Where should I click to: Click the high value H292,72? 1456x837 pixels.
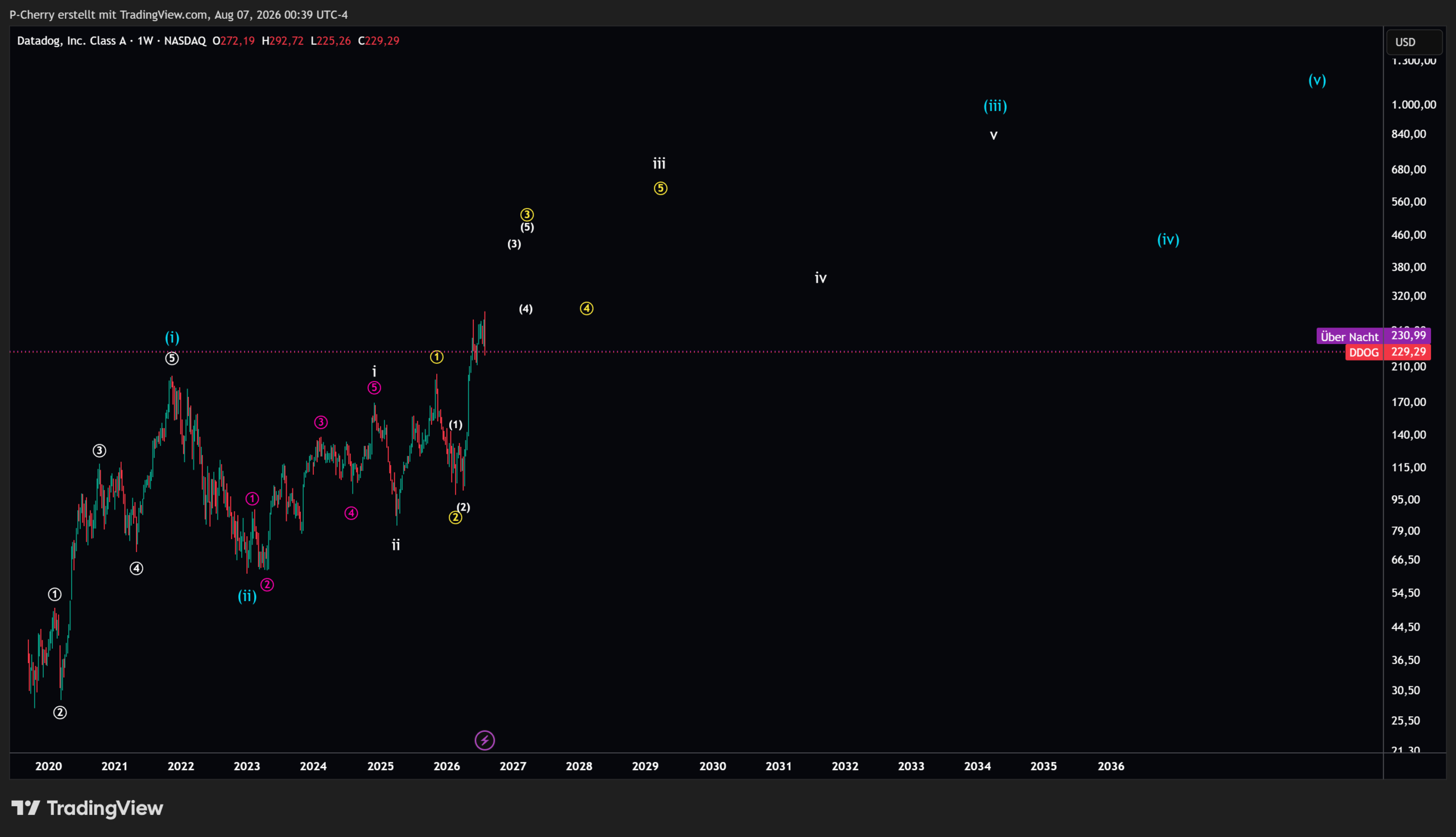click(x=282, y=41)
